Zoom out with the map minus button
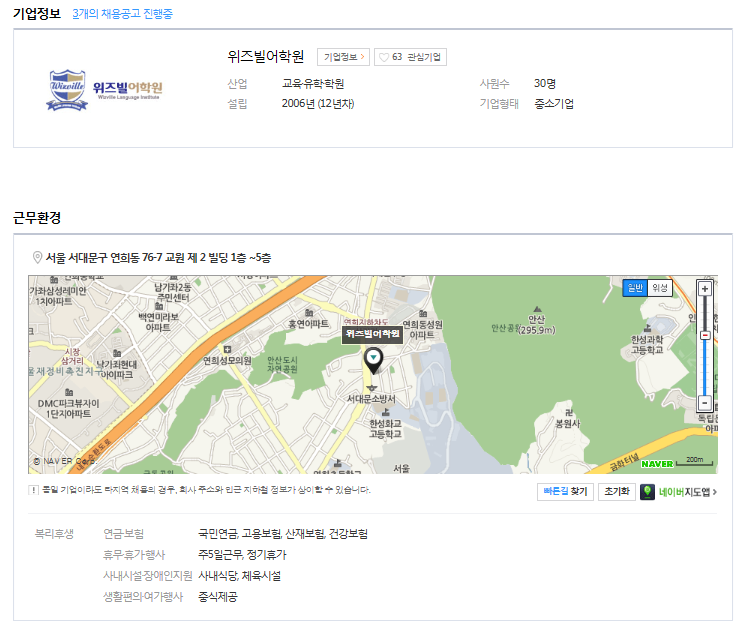This screenshot has width=736, height=631. point(705,403)
